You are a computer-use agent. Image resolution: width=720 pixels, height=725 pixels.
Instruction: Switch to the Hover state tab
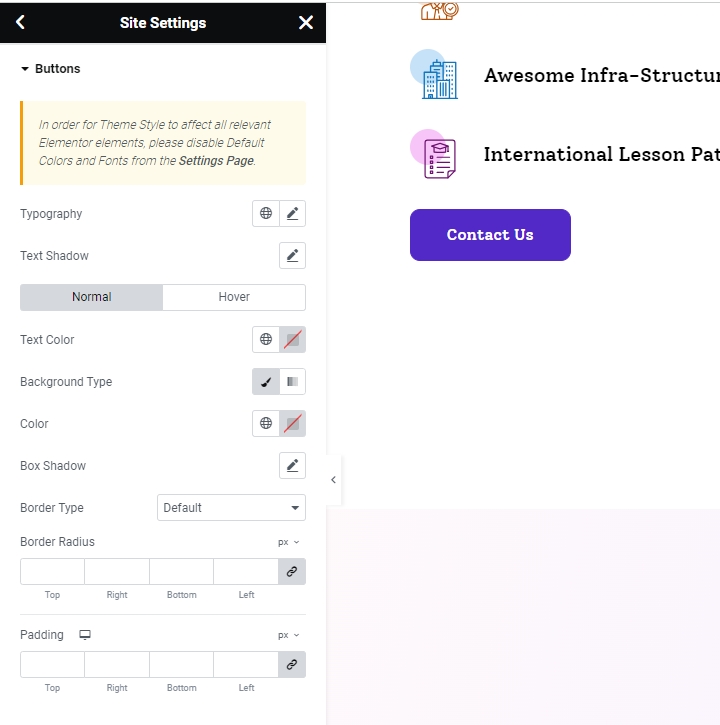tap(234, 297)
